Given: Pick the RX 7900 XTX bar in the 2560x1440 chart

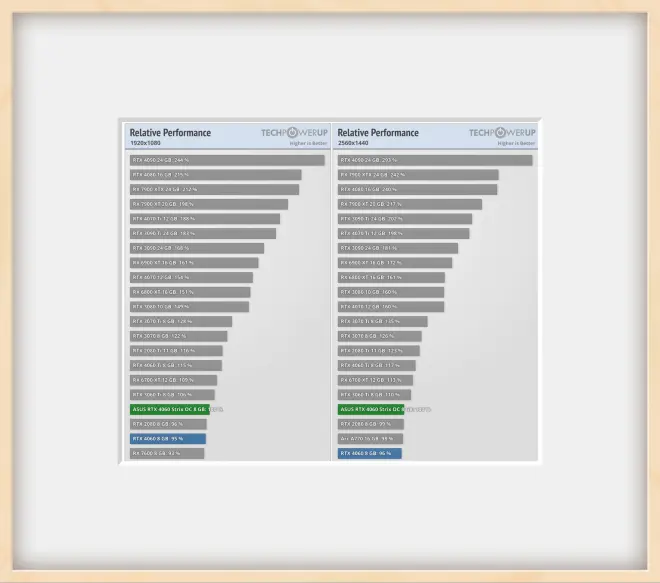Looking at the screenshot, I should [417, 175].
